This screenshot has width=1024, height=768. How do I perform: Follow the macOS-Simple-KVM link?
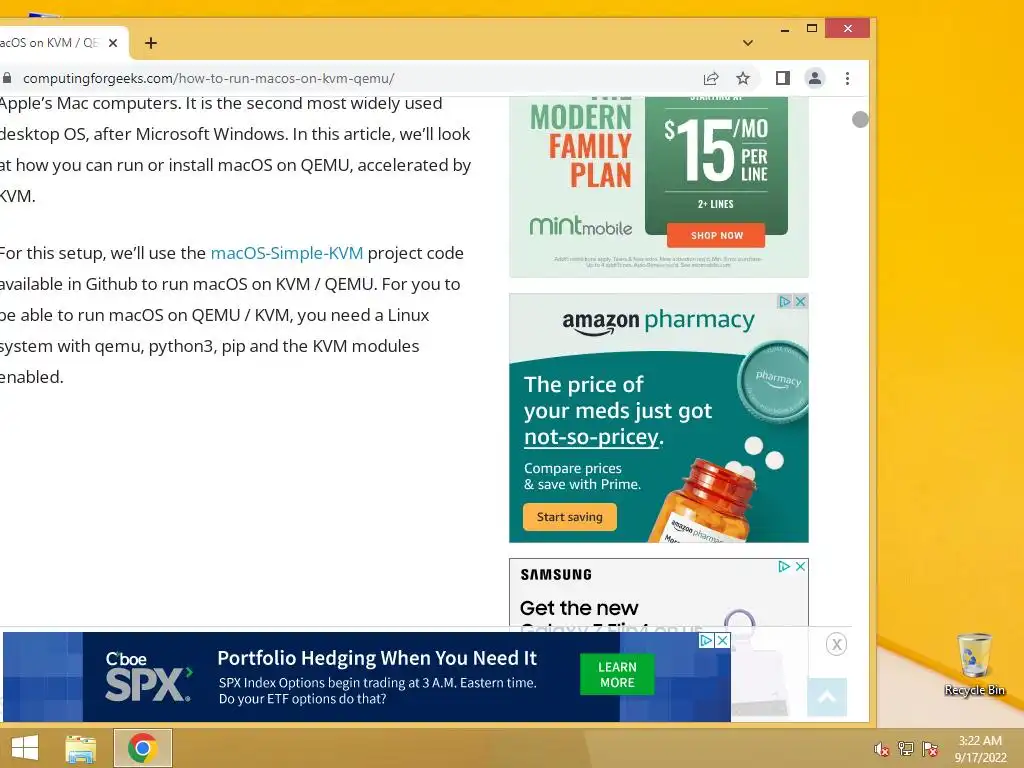click(x=287, y=253)
